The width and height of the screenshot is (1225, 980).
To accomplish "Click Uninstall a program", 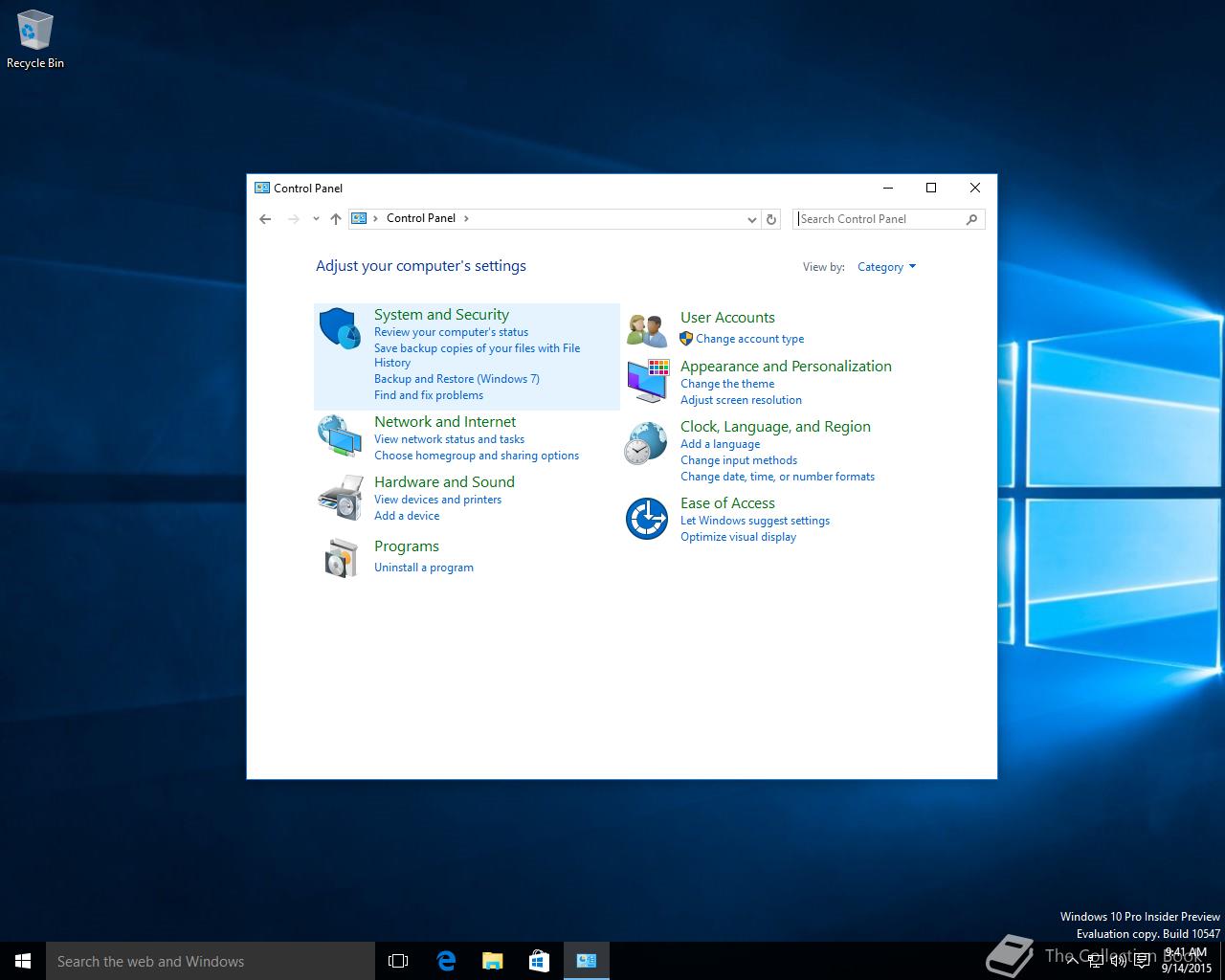I will pos(424,568).
